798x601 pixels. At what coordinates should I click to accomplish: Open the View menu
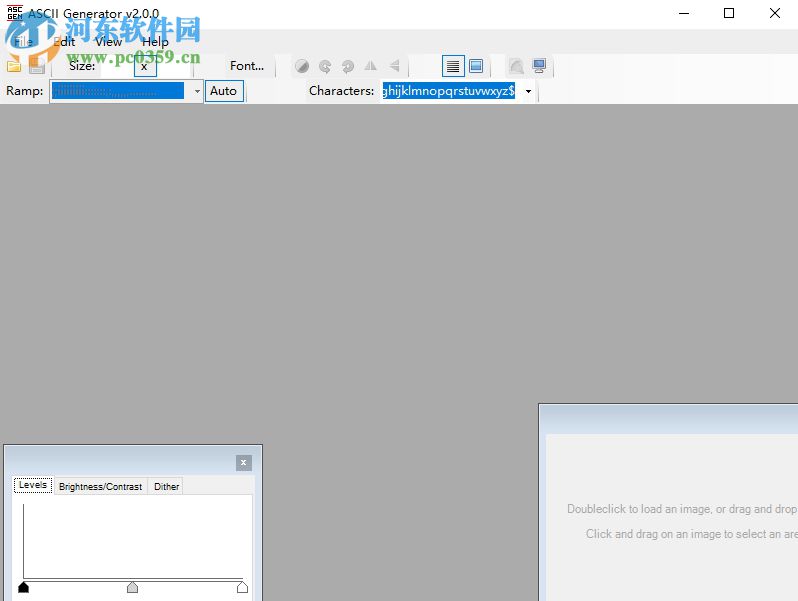[x=108, y=42]
